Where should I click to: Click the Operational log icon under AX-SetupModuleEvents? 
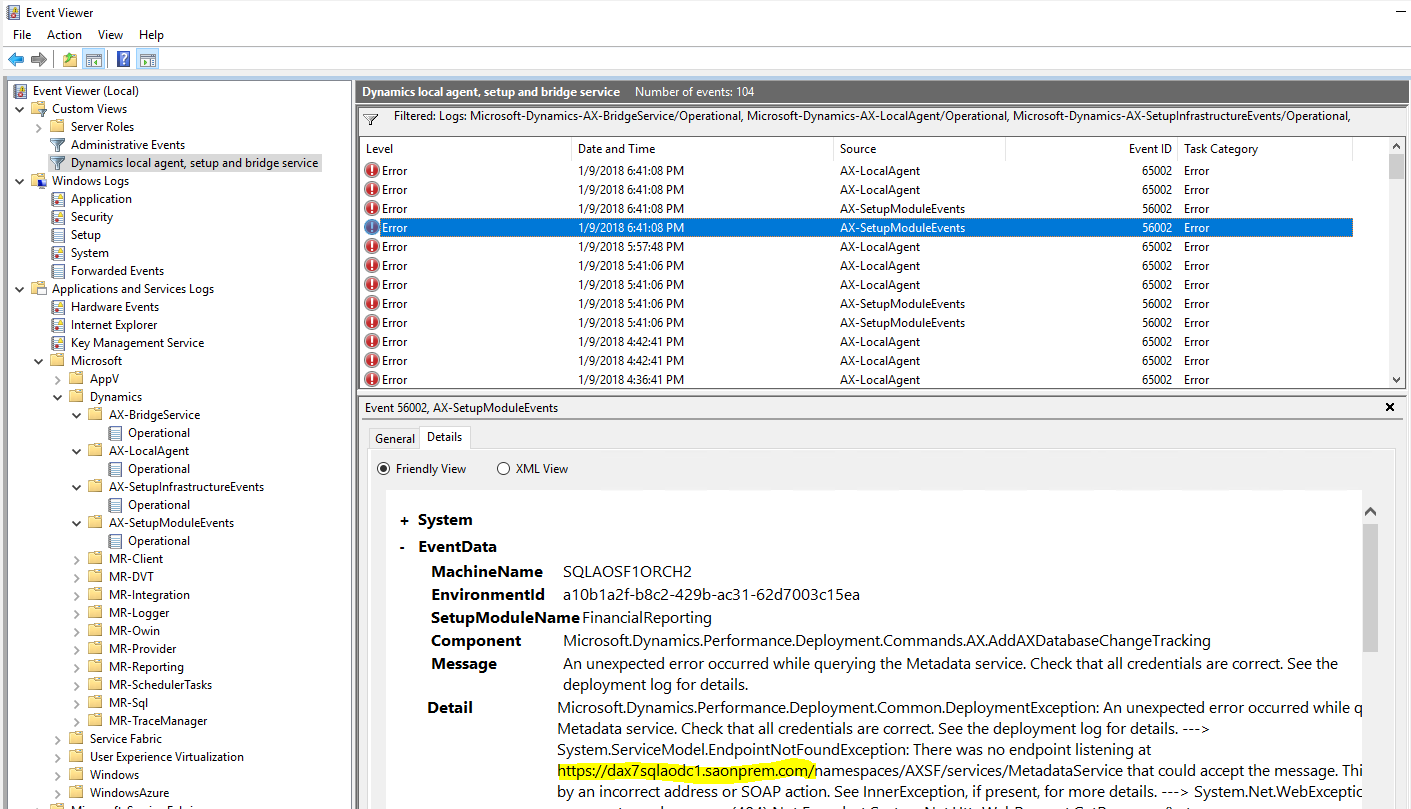coord(115,541)
